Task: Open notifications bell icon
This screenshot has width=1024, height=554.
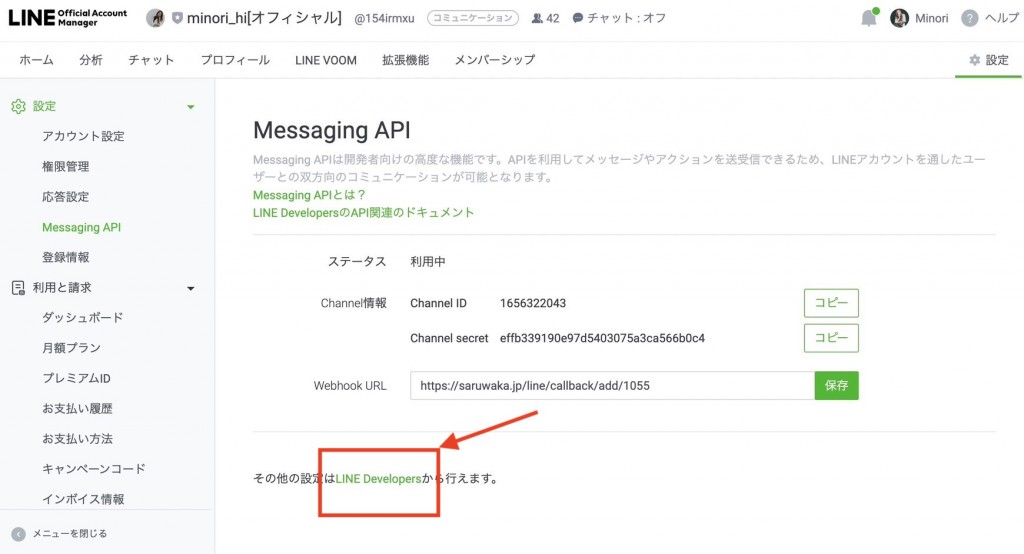Action: [869, 18]
